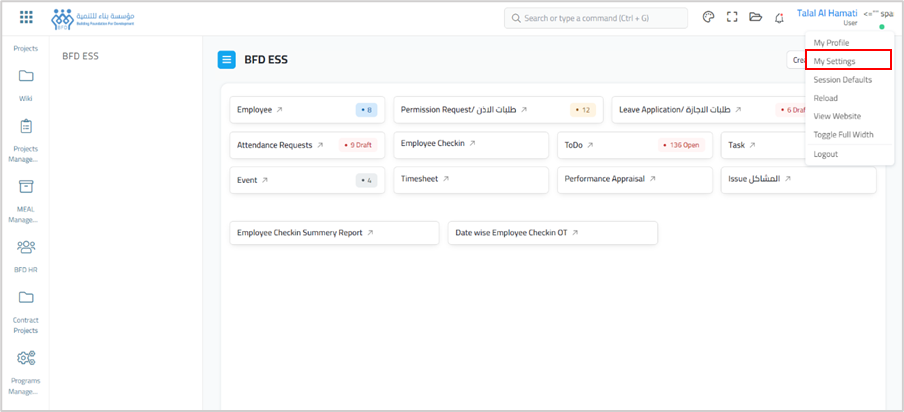Choose Logout from the user menu
The width and height of the screenshot is (904, 412).
pyautogui.click(x=825, y=154)
